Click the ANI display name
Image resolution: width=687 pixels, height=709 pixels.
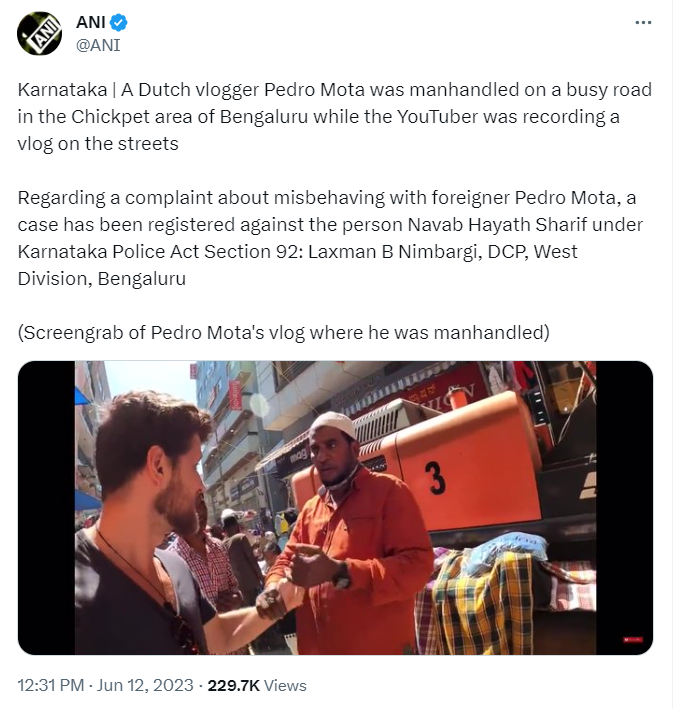tap(91, 22)
